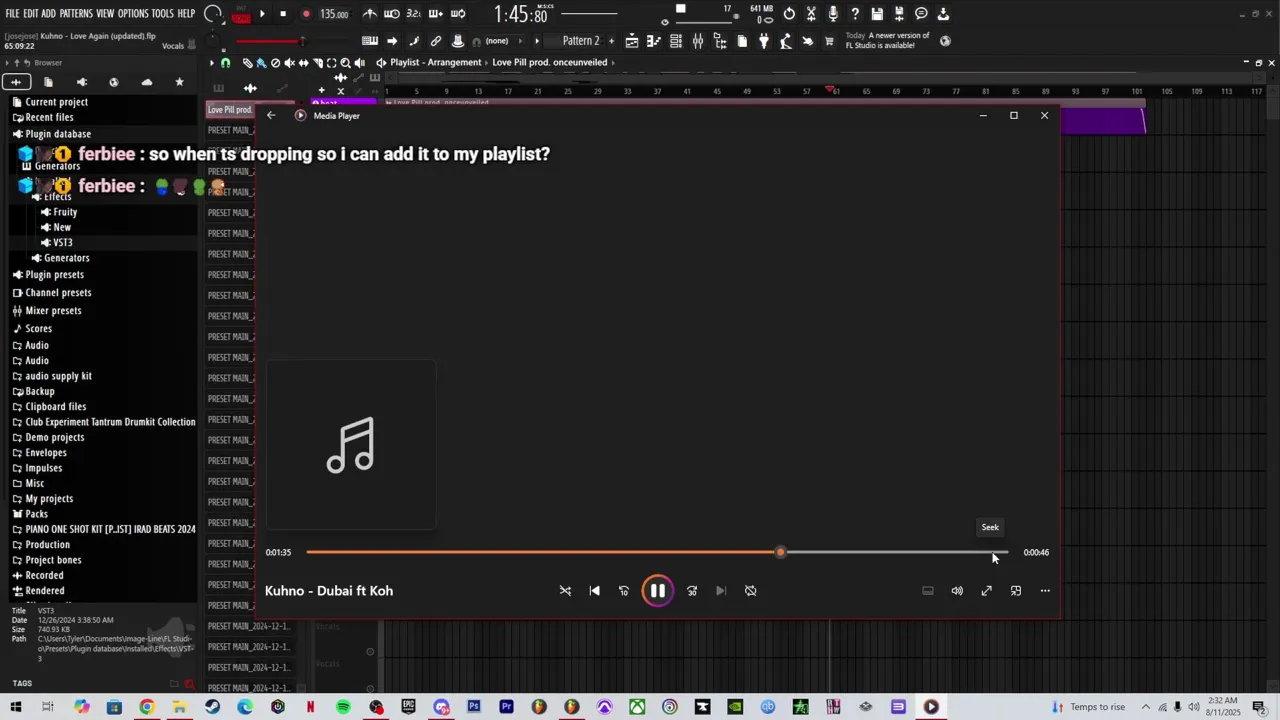The image size is (1280, 720).
Task: Click the microphone recording icon
Action: pyautogui.click(x=833, y=14)
